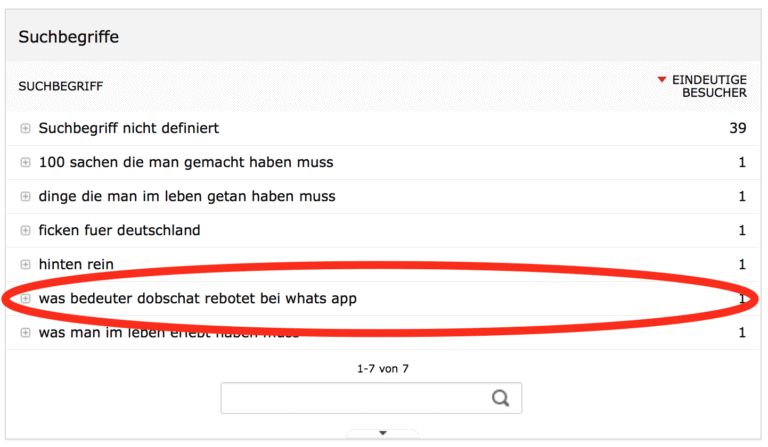Select 'was bedeuter dobschat rebotet bei whats app'

pos(198,299)
